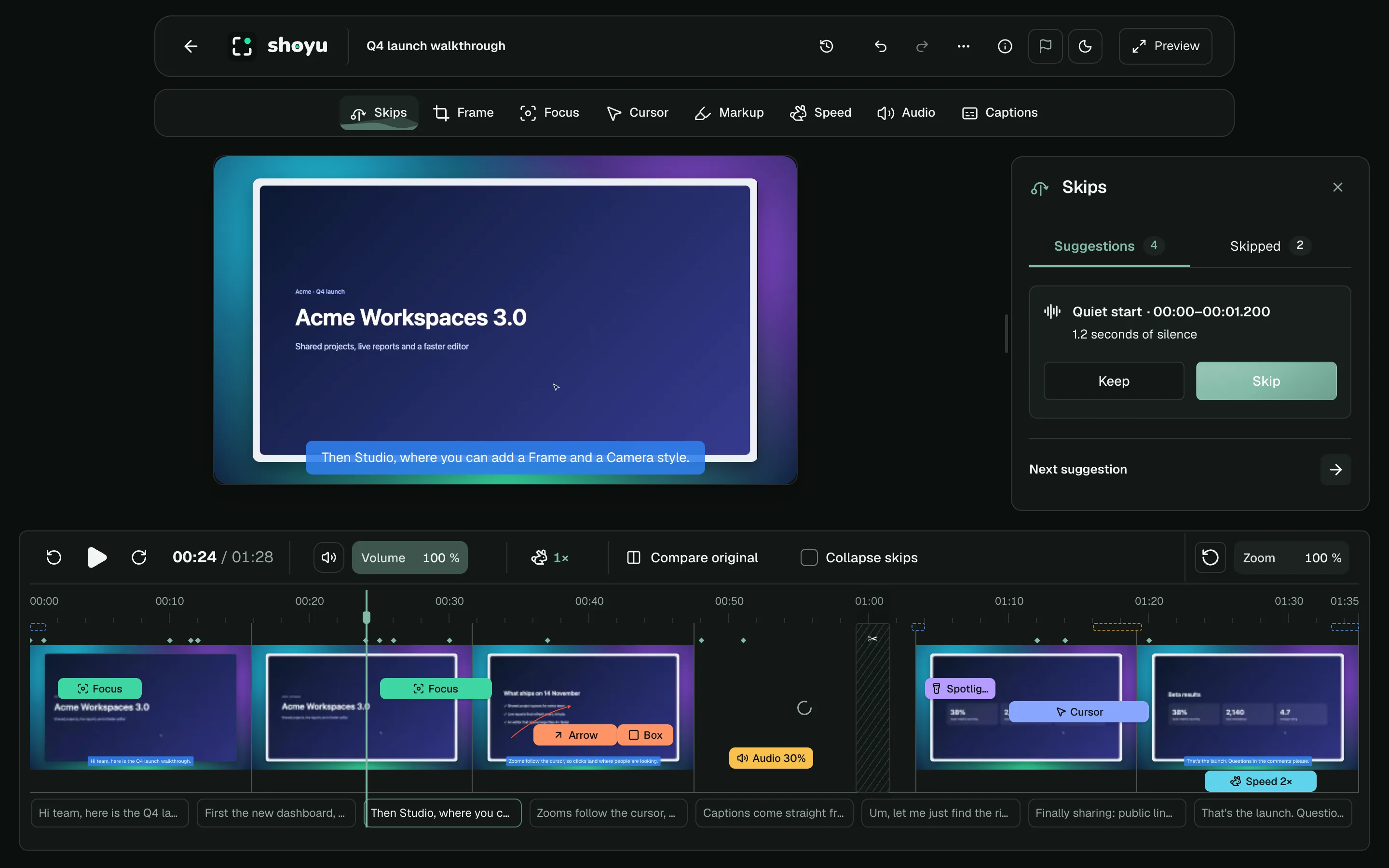Open the Markup tool
The image size is (1389, 868).
[729, 112]
